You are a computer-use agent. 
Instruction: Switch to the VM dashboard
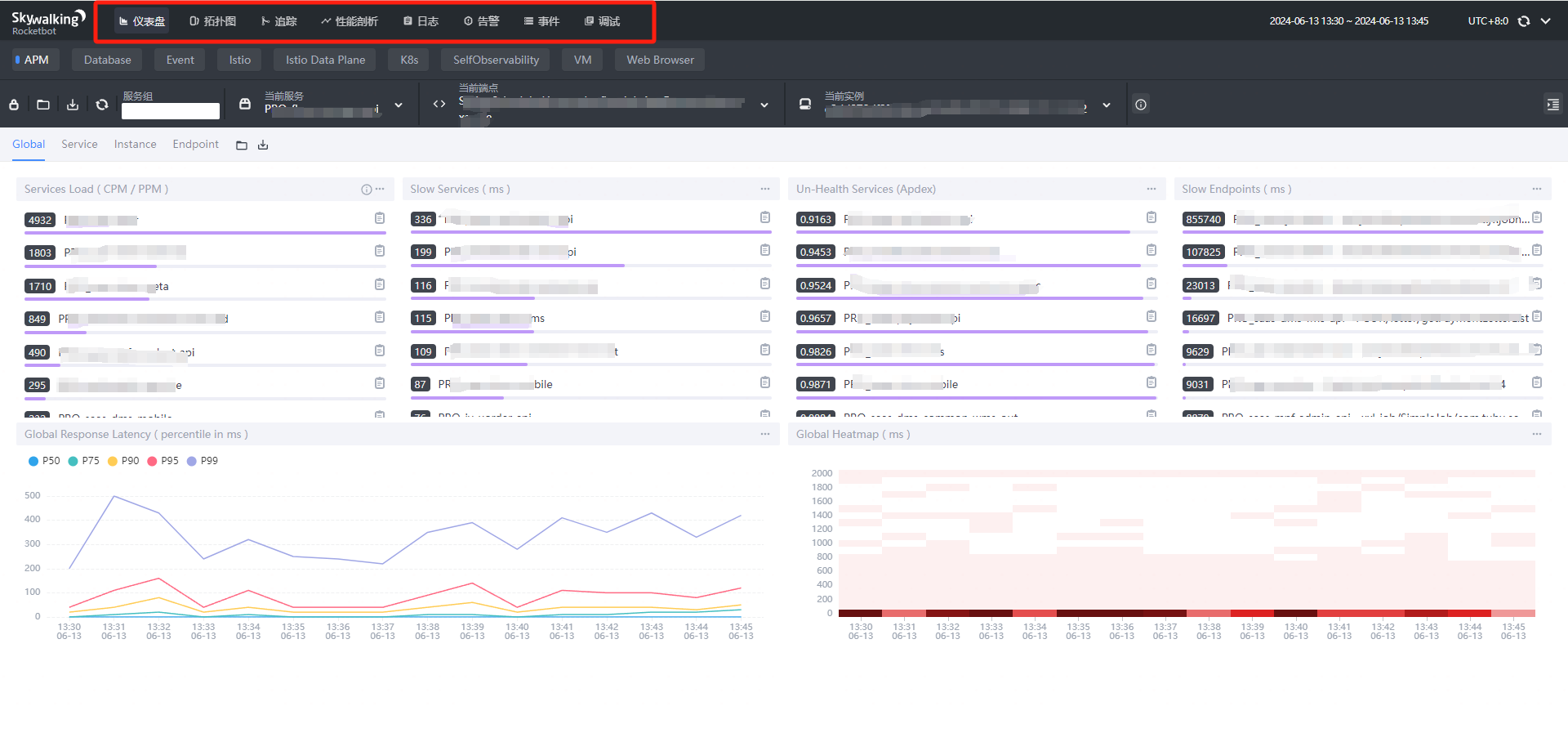pyautogui.click(x=582, y=60)
